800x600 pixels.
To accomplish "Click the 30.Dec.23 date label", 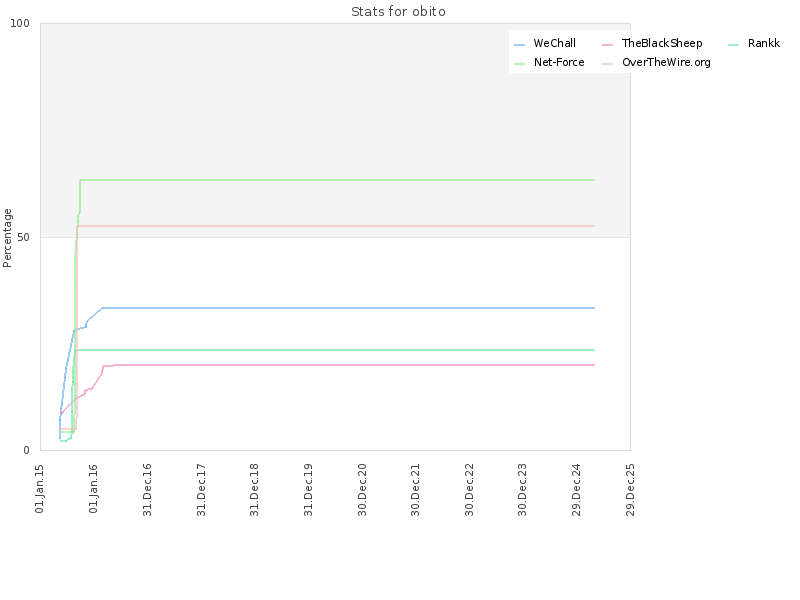I will [x=522, y=490].
